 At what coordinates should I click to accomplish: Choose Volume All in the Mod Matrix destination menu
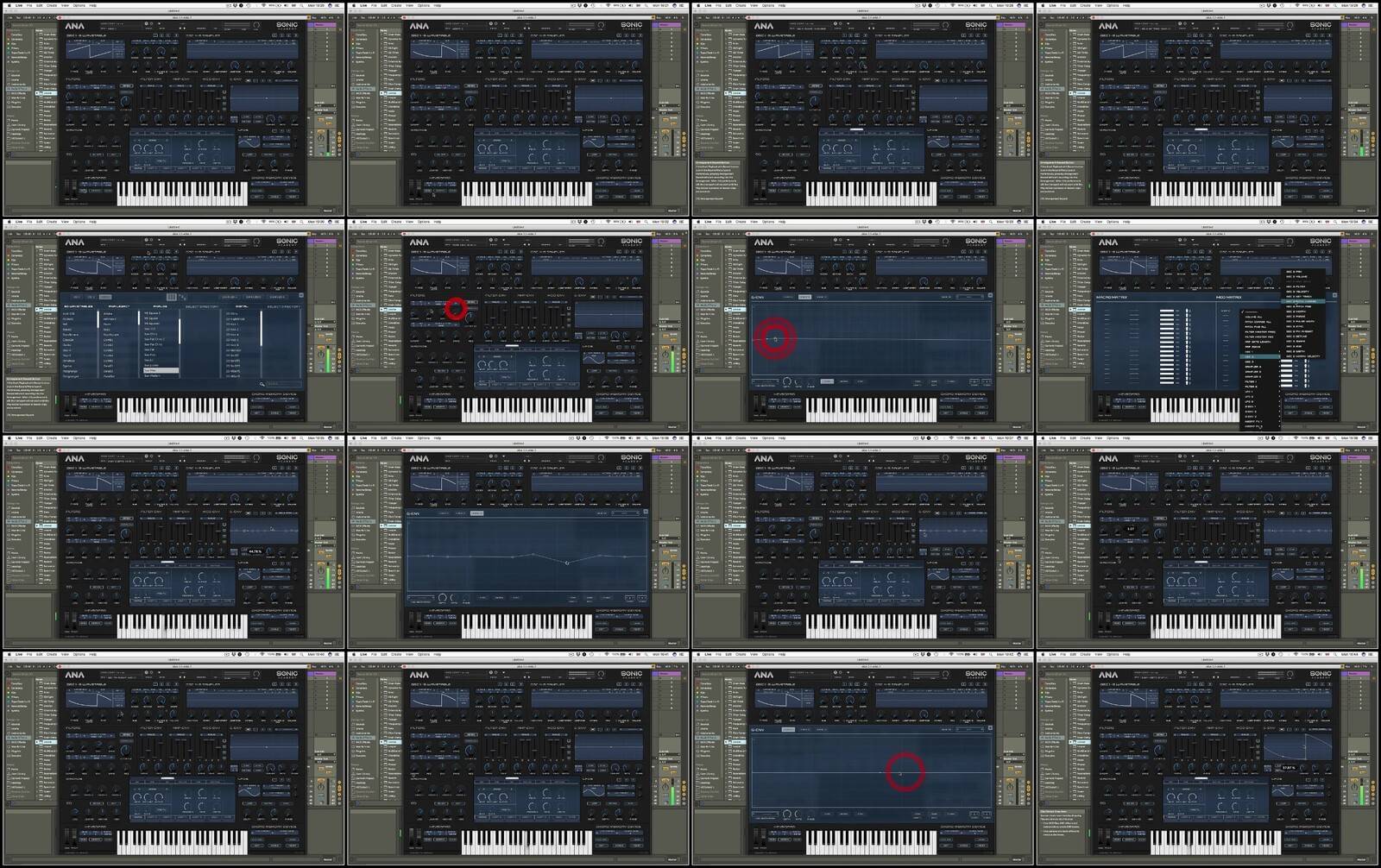point(1253,317)
